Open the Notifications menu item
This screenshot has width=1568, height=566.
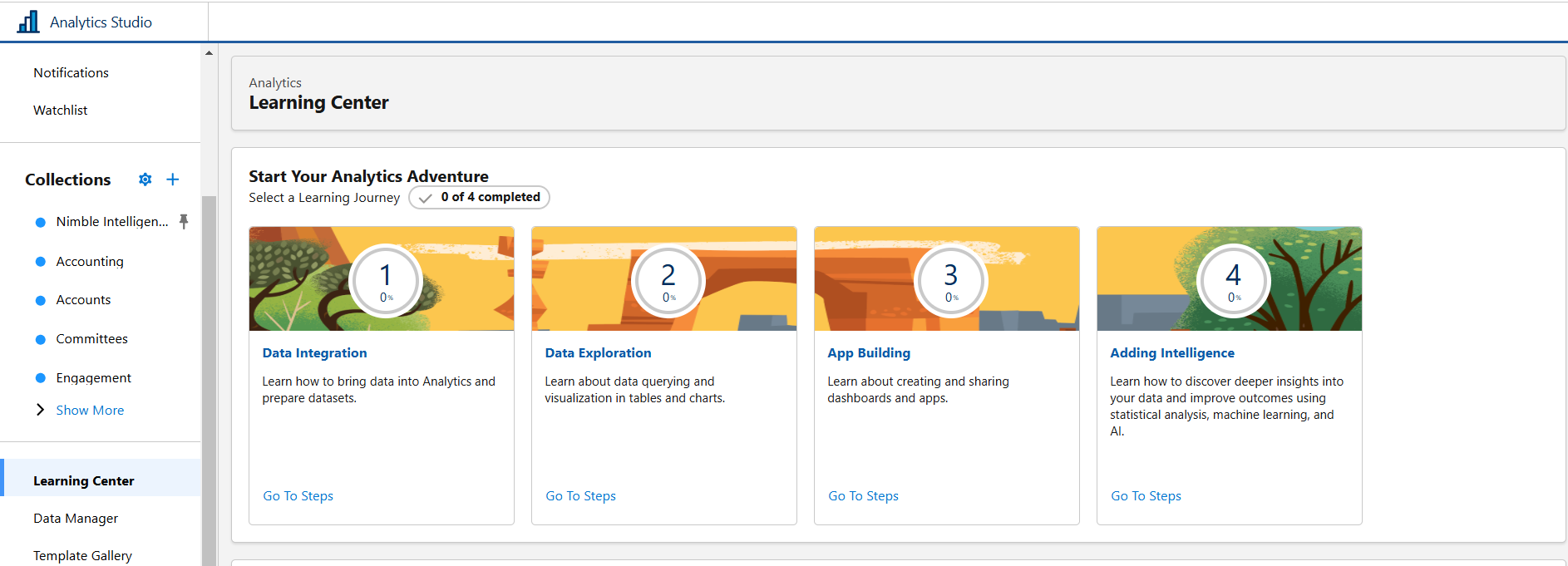[71, 73]
